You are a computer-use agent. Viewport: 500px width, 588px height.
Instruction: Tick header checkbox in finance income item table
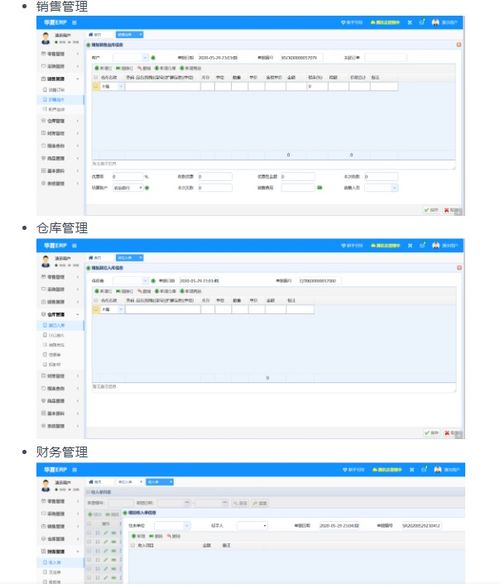(x=132, y=546)
